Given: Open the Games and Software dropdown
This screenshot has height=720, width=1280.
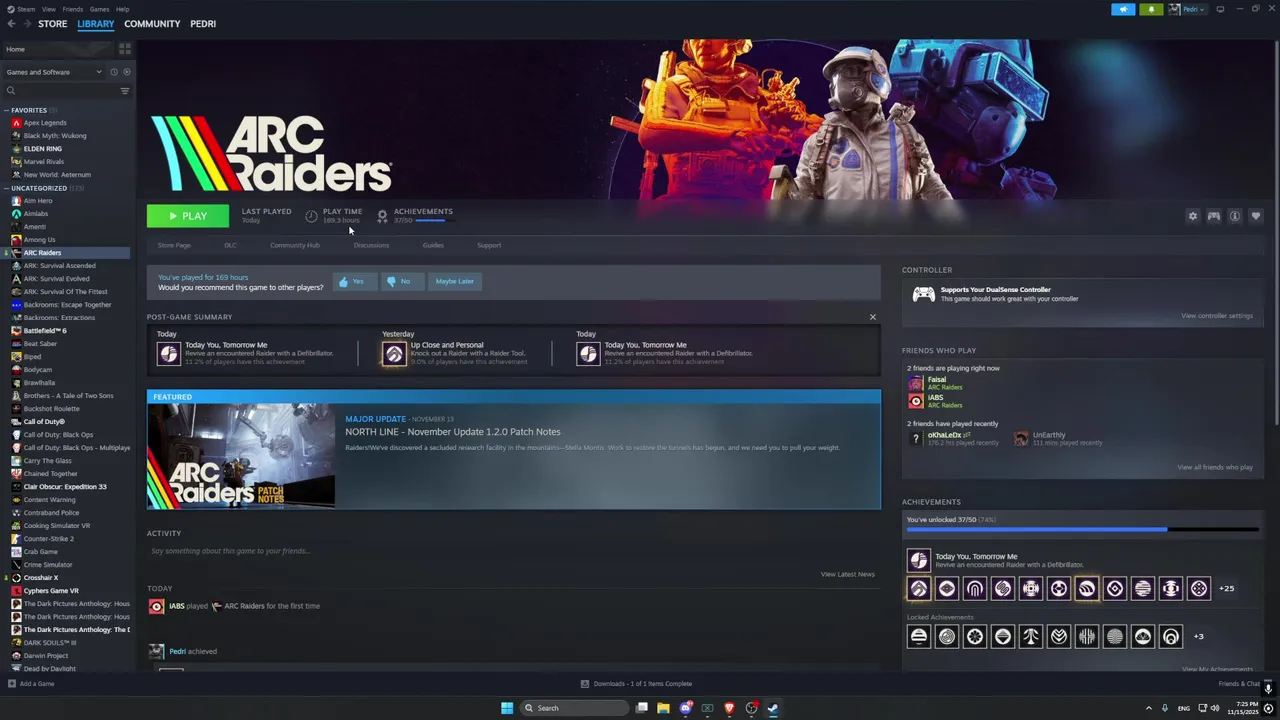Looking at the screenshot, I should (x=54, y=72).
